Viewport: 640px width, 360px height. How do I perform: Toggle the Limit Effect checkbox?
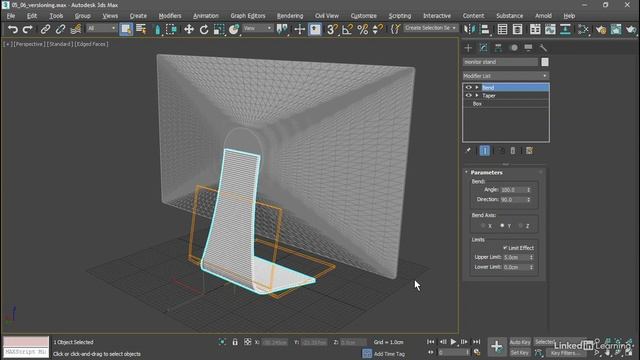505,248
